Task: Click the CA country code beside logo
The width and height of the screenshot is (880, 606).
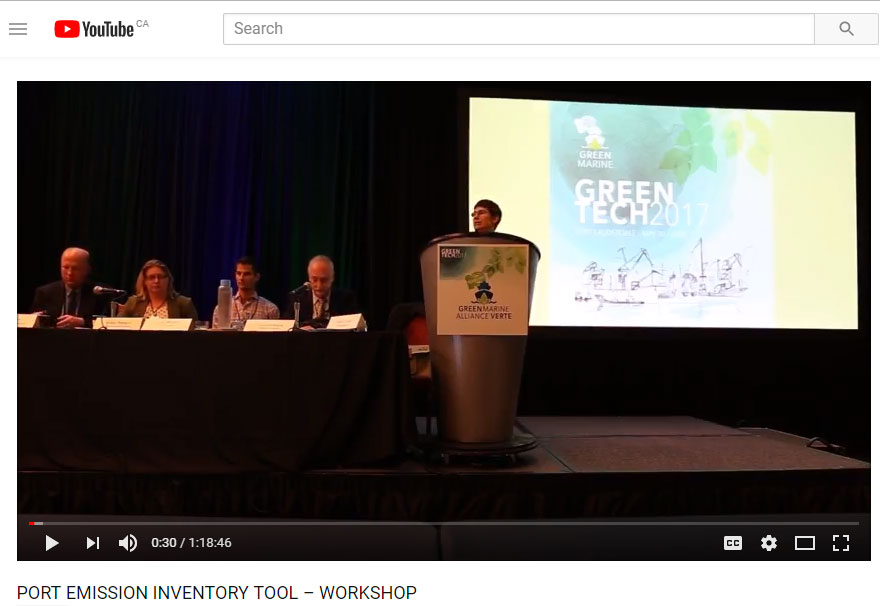Action: point(142,24)
